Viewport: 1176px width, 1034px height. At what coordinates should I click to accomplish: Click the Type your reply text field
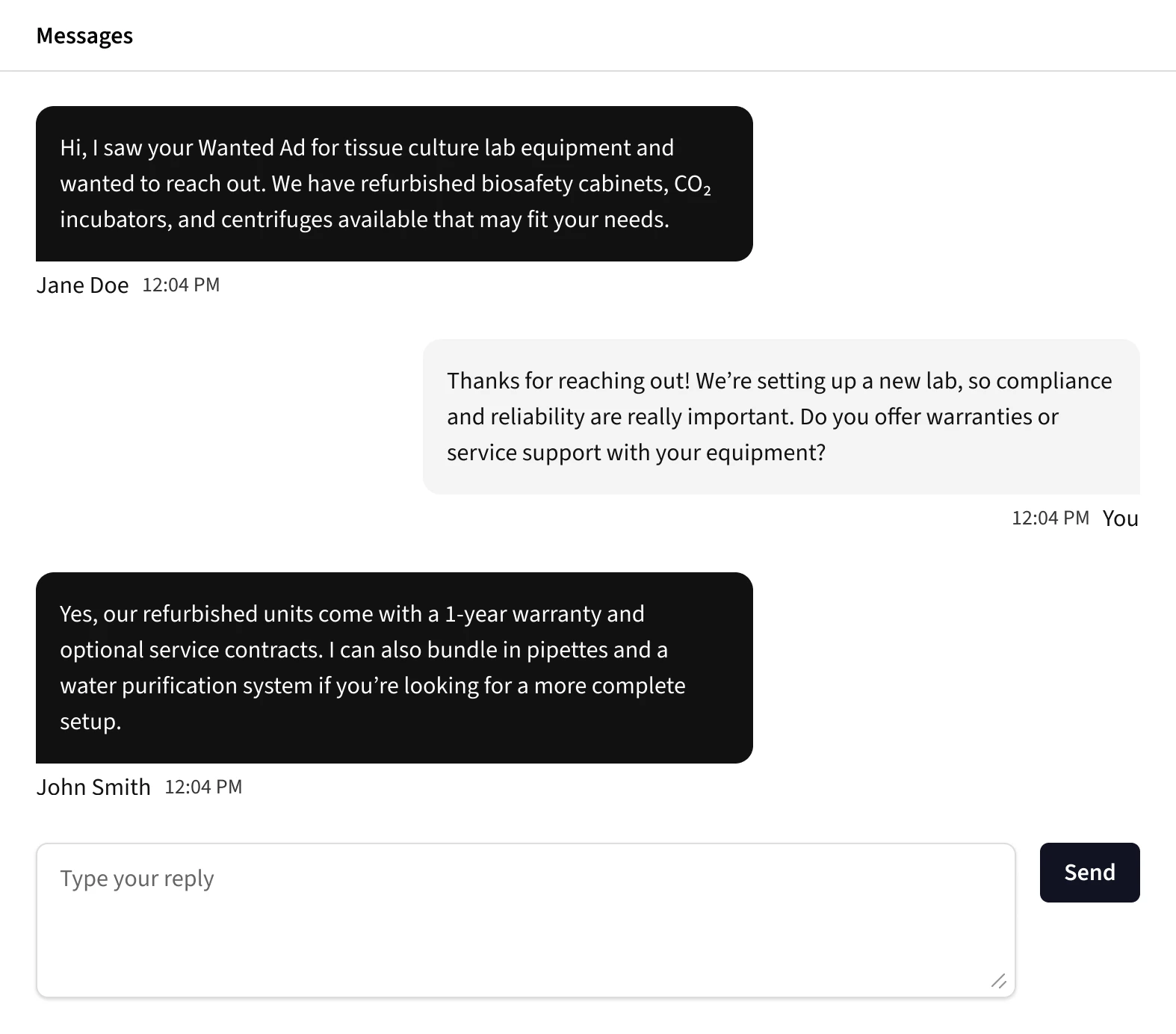tap(525, 920)
